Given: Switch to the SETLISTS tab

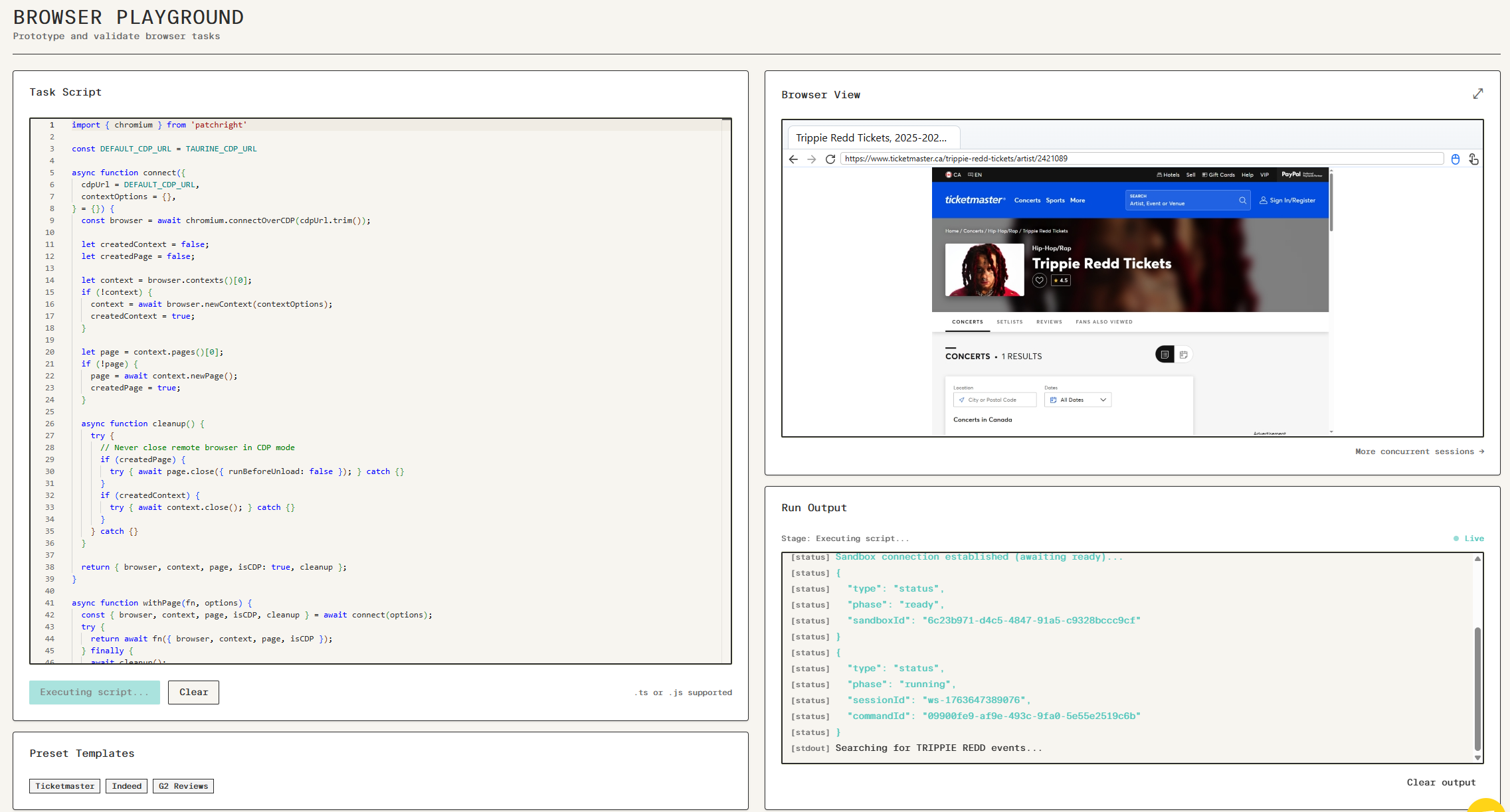Looking at the screenshot, I should [1010, 322].
